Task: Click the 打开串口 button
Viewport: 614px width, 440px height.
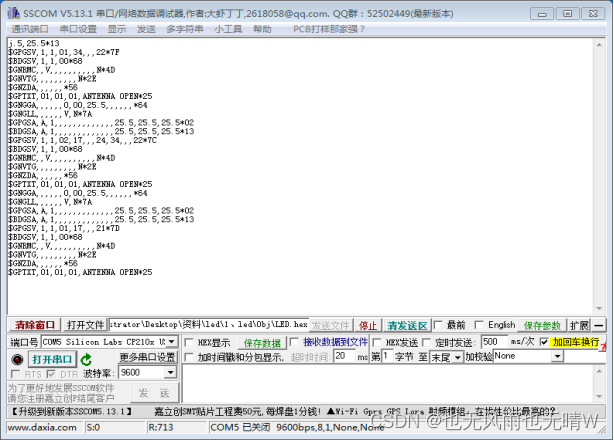Action: (x=52, y=359)
